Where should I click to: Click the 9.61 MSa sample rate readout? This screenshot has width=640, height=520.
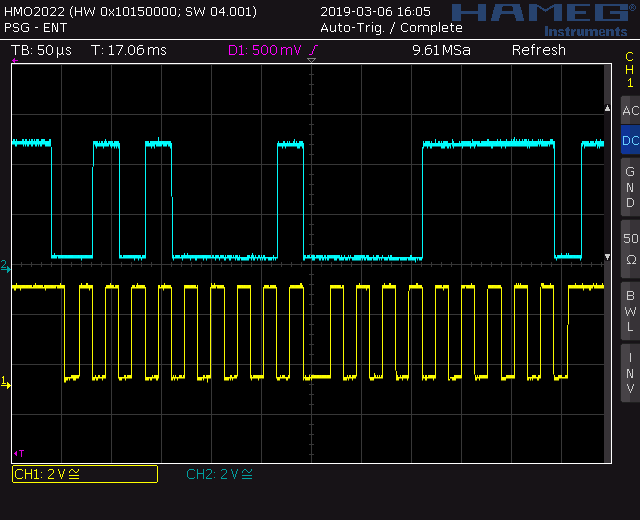441,50
